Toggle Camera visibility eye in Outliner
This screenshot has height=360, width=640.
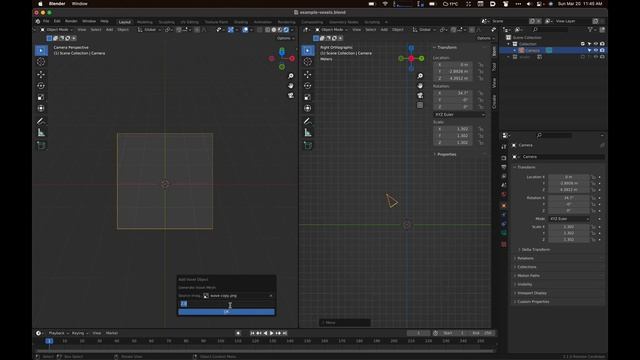point(596,50)
